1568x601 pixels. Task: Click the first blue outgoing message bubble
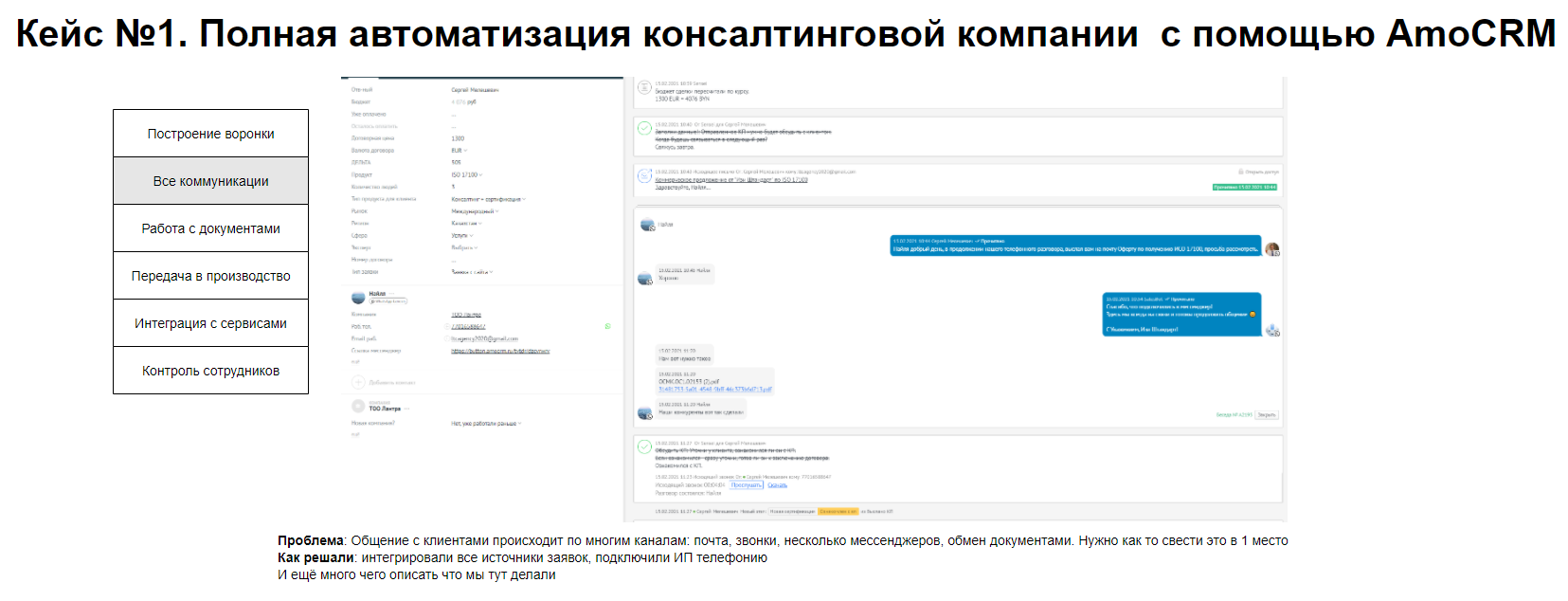point(1075,246)
